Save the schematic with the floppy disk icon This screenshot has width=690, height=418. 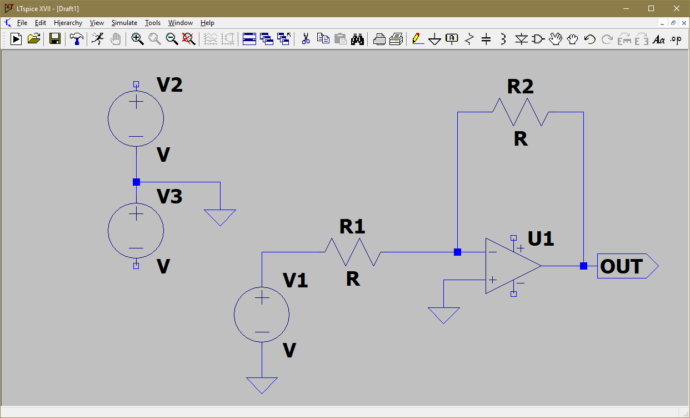coord(55,39)
